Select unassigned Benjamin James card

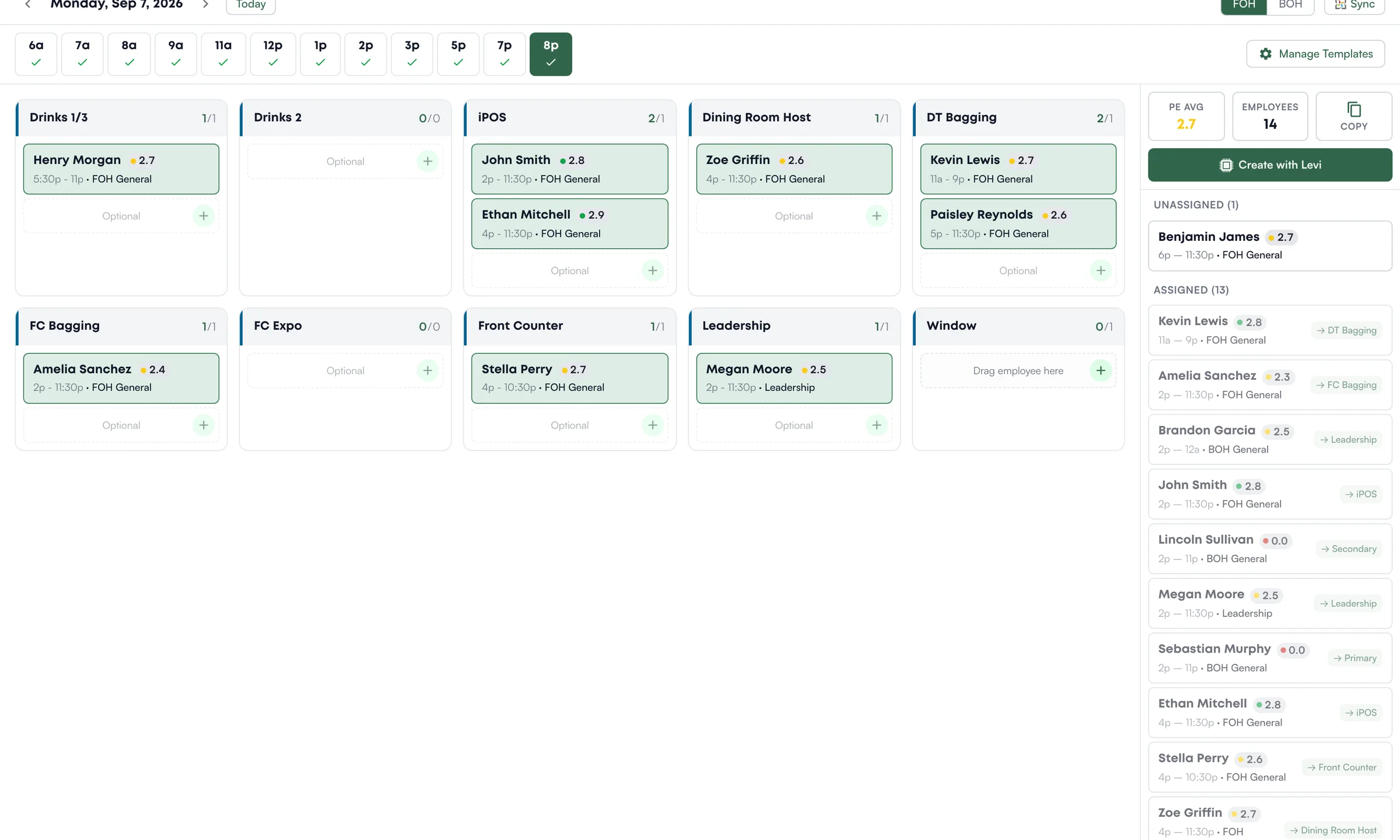[x=1270, y=246]
